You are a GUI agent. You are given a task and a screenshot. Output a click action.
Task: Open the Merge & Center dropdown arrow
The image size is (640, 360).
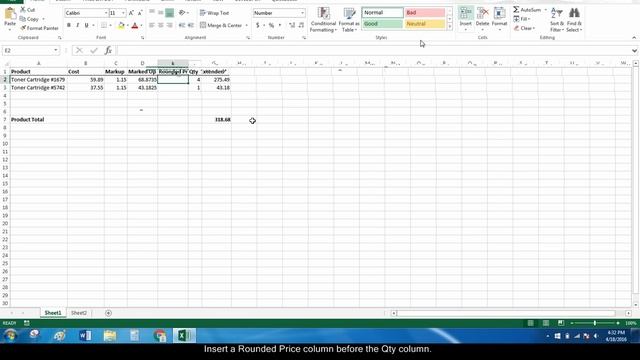click(x=247, y=25)
